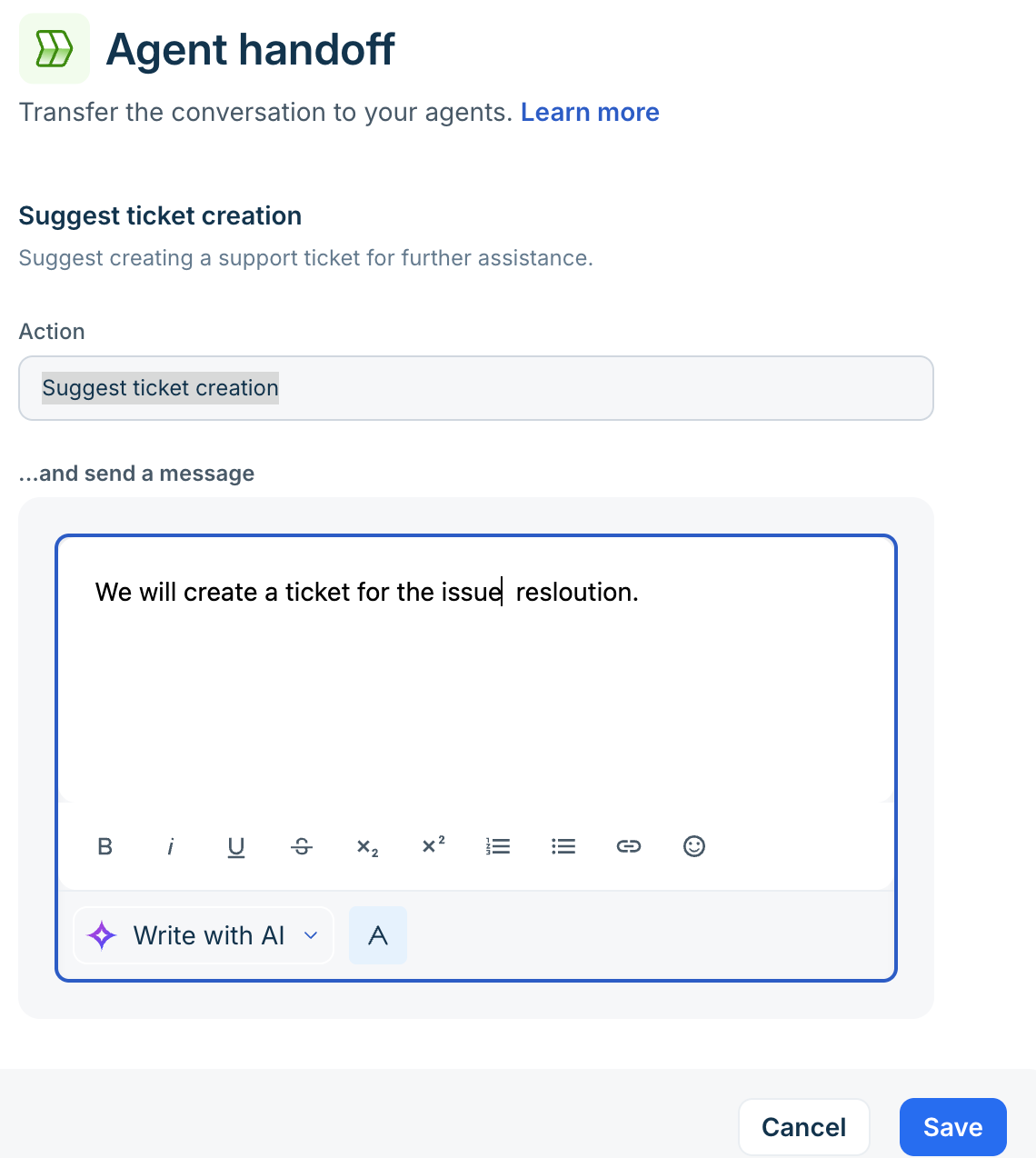Image resolution: width=1036 pixels, height=1158 pixels.
Task: Select the subscript formatting icon
Action: (367, 846)
